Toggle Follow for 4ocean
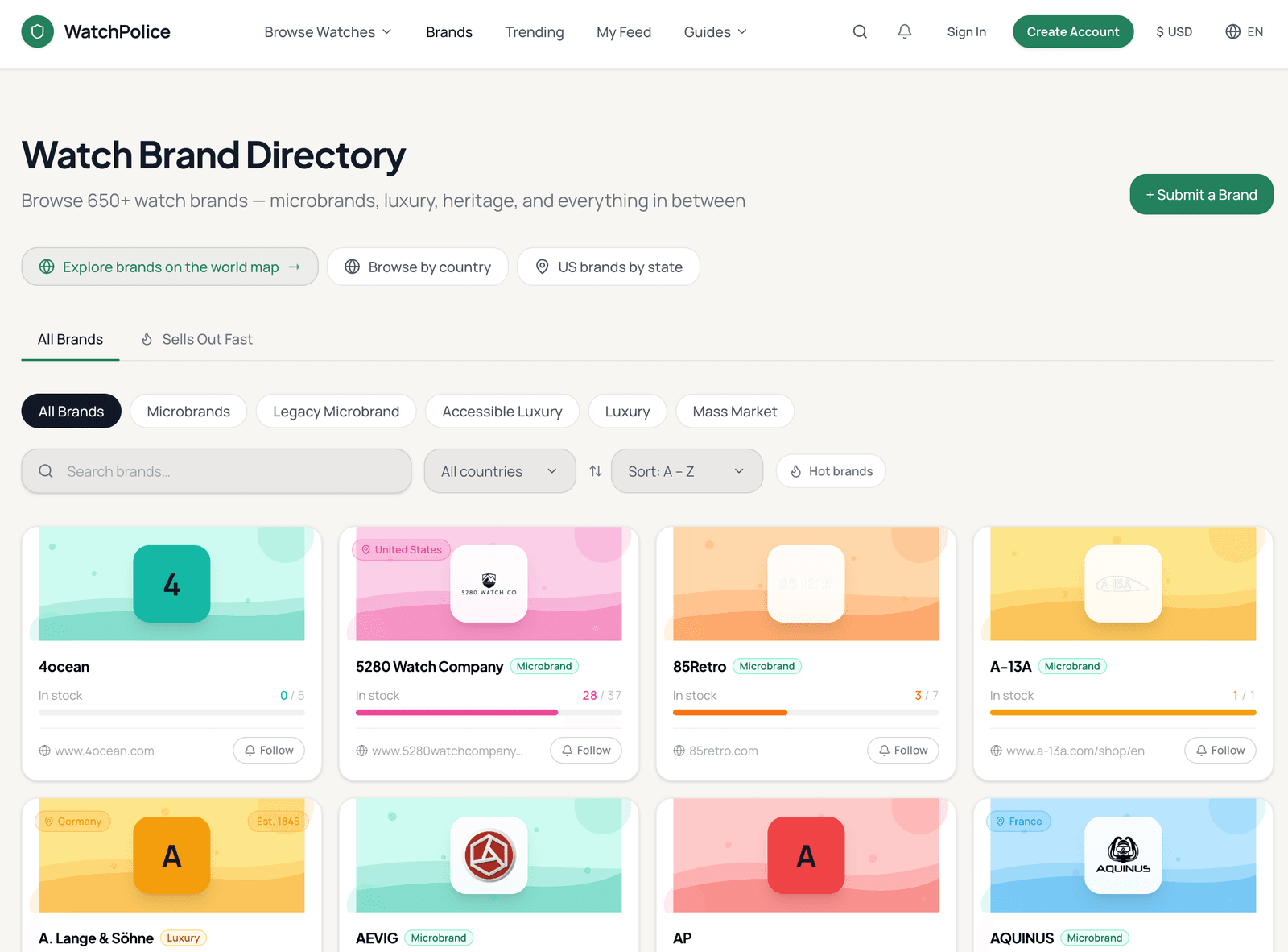This screenshot has height=952, width=1288. tap(269, 750)
